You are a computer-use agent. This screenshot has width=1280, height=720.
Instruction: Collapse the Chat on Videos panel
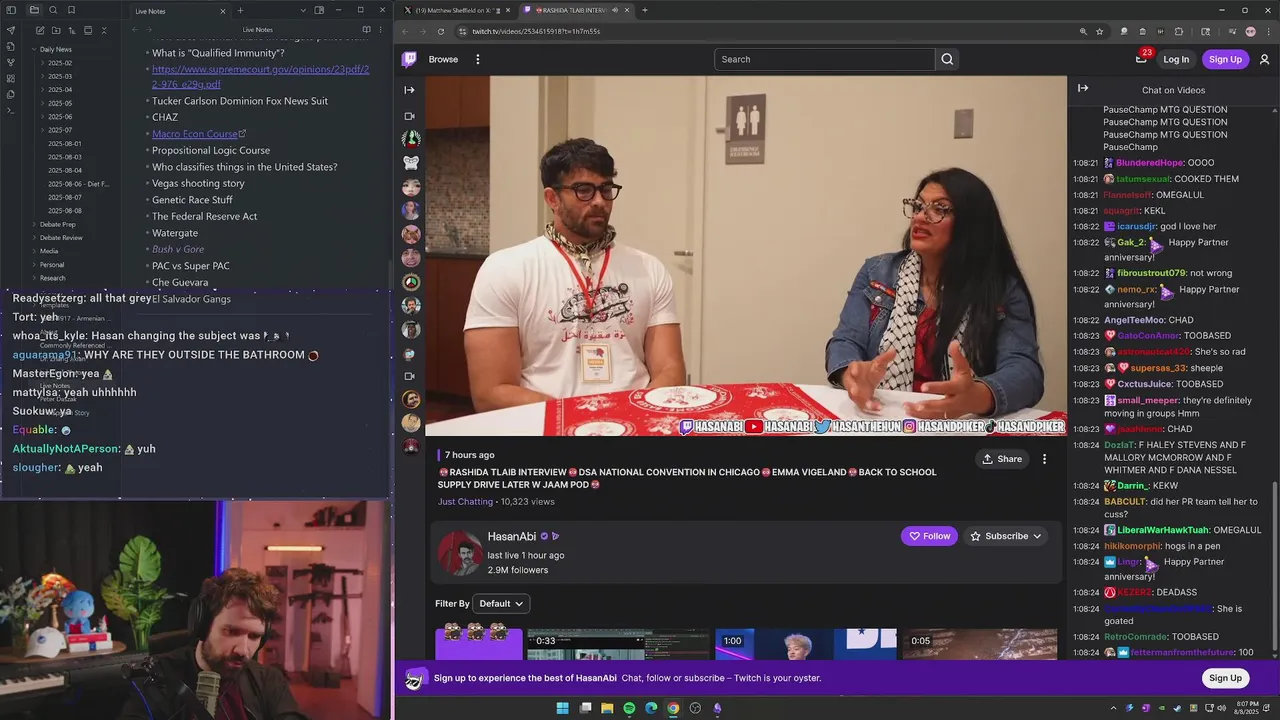[1083, 89]
